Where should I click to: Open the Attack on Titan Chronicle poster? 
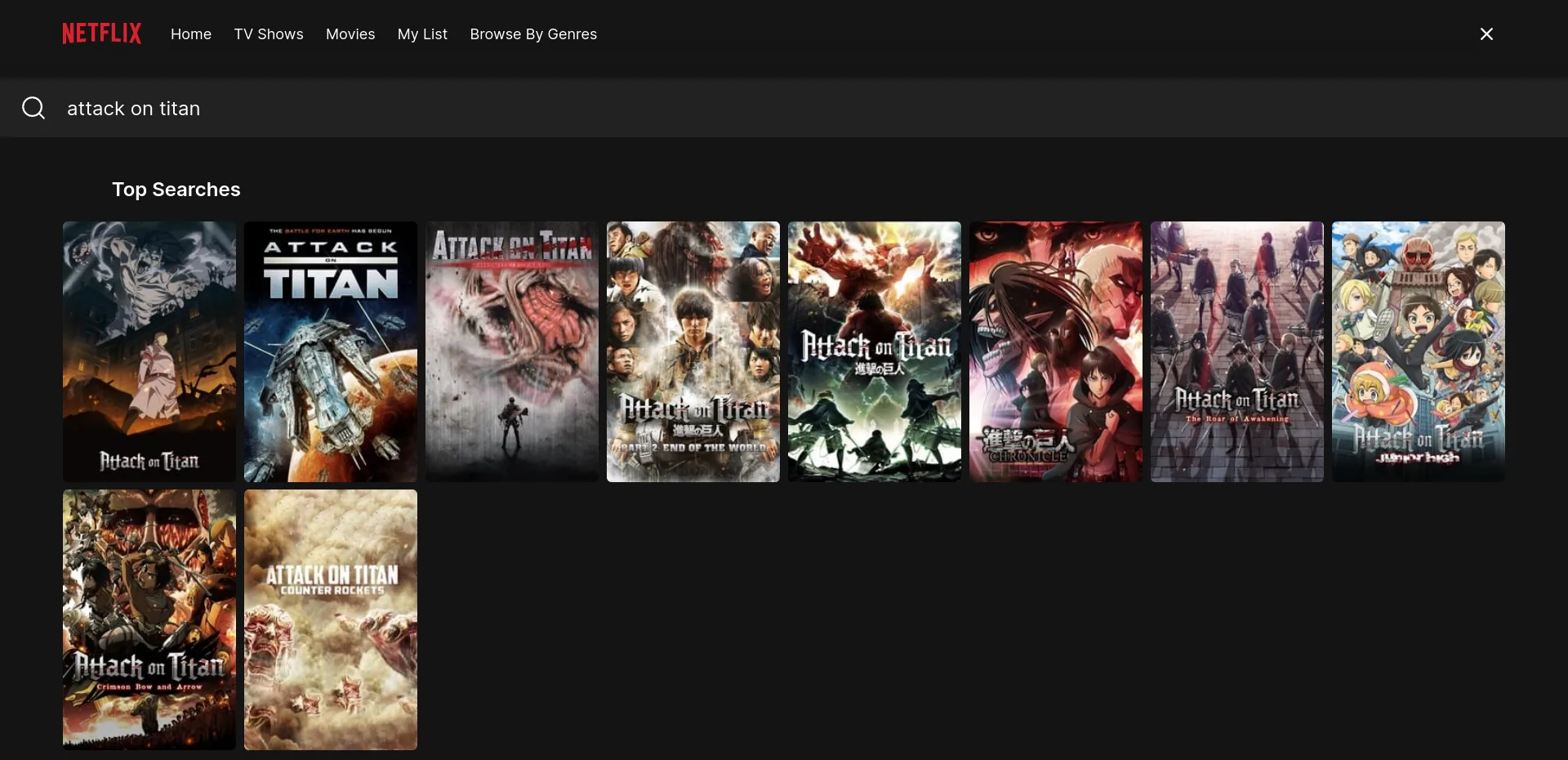[1056, 351]
